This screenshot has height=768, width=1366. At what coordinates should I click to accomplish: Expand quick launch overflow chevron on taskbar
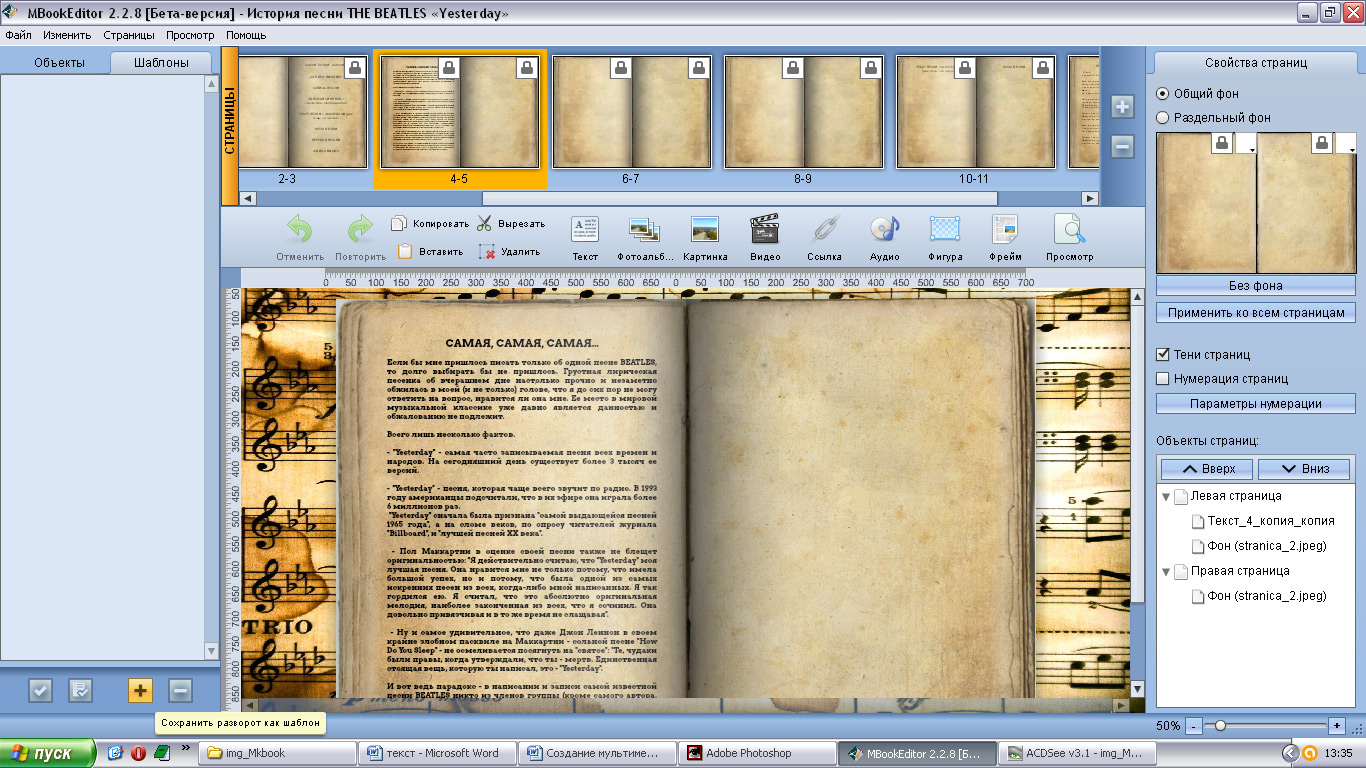[x=187, y=749]
